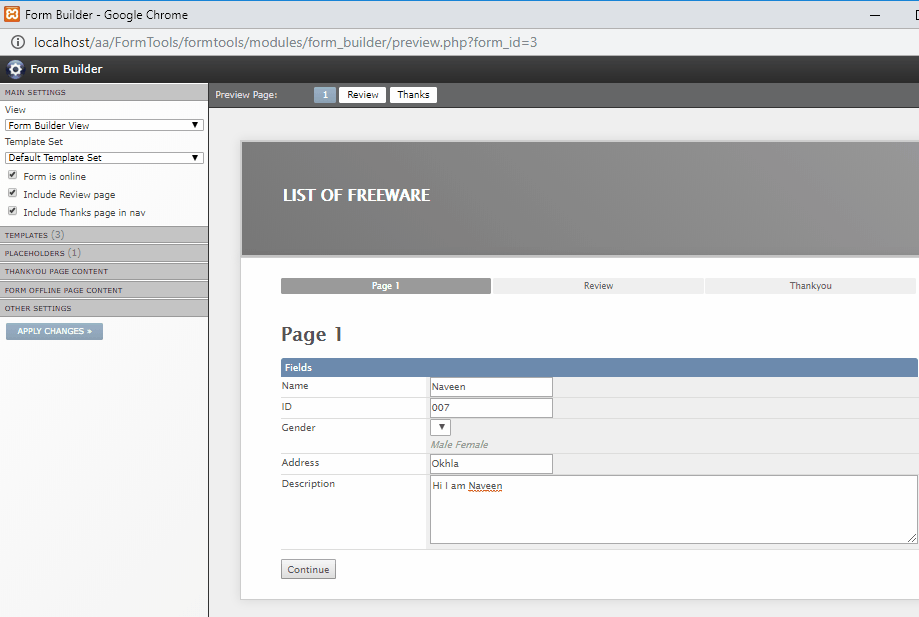Expand the Templates (3) section
919x617 pixels.
coord(104,235)
